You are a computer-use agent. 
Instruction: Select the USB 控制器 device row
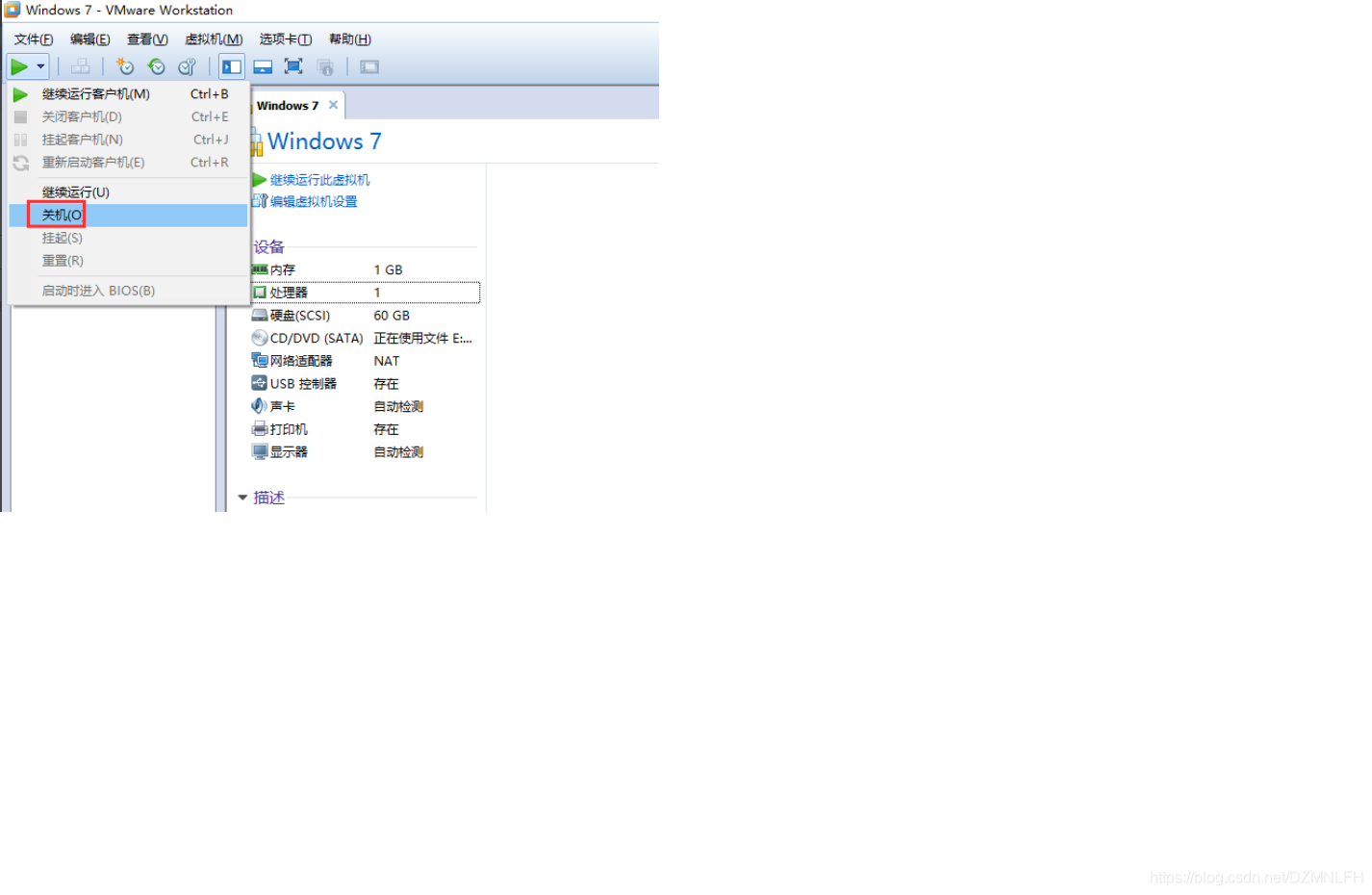click(365, 384)
